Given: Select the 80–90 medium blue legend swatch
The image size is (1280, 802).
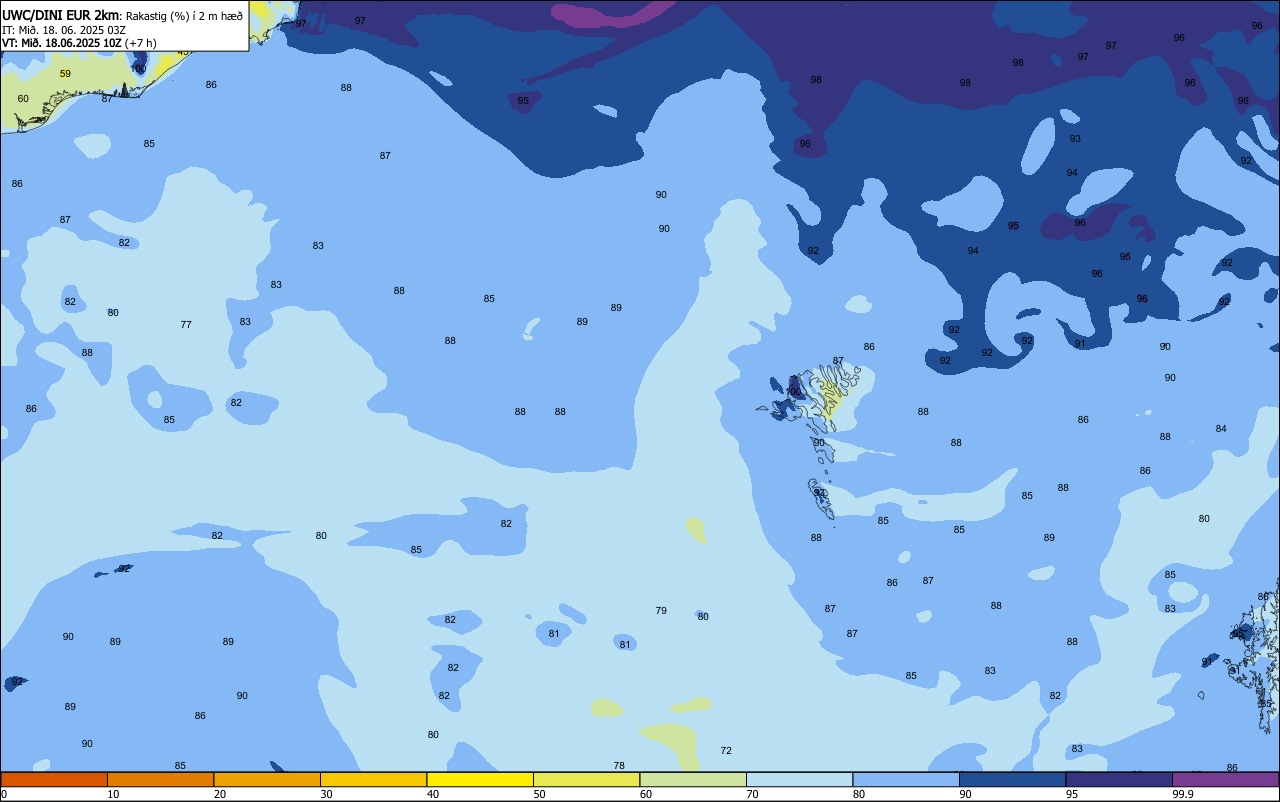Looking at the screenshot, I should pos(906,779).
